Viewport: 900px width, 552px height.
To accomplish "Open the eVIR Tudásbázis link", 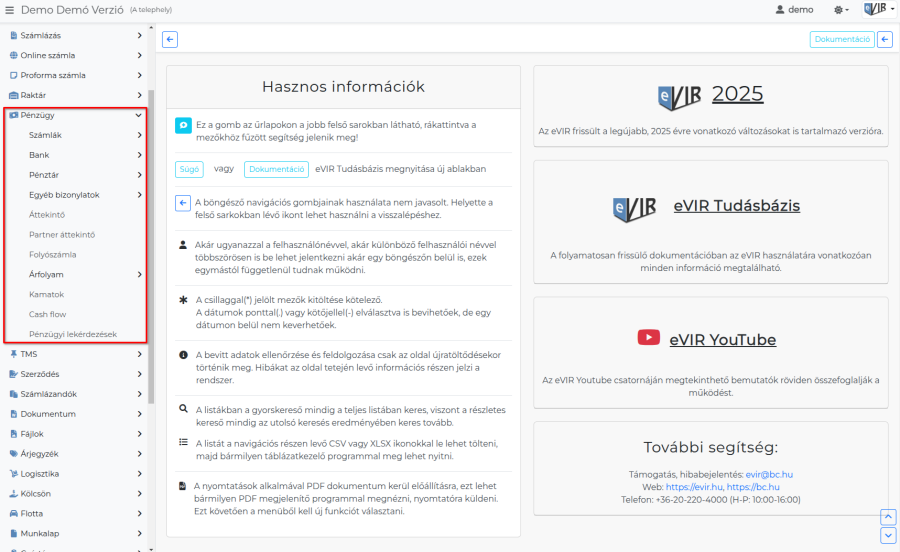I will pyautogui.click(x=737, y=206).
